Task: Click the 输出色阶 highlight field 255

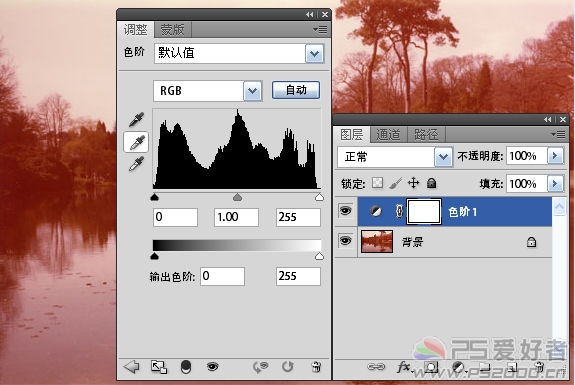Action: (298, 276)
